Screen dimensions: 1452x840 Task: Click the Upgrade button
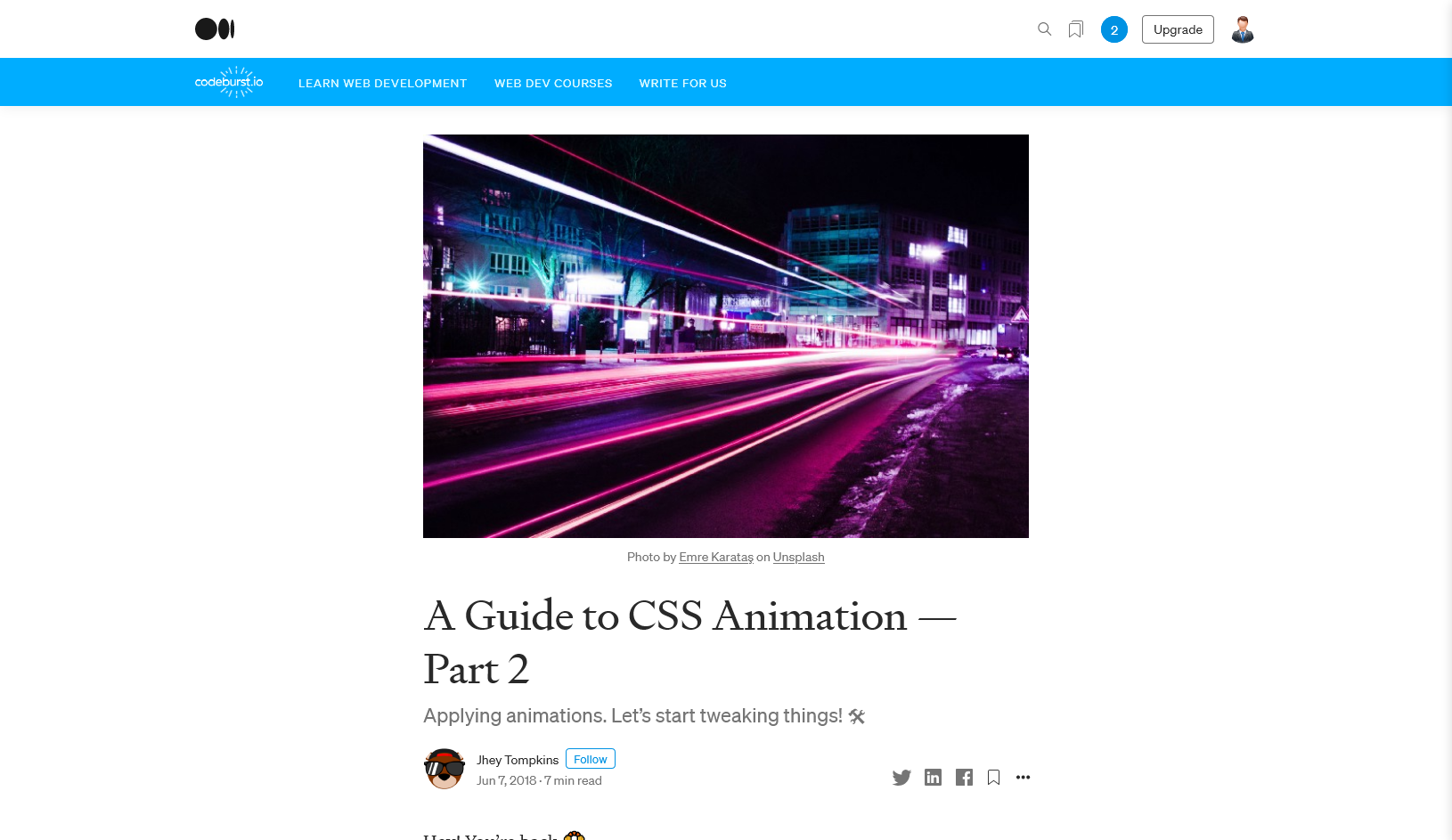pos(1178,29)
